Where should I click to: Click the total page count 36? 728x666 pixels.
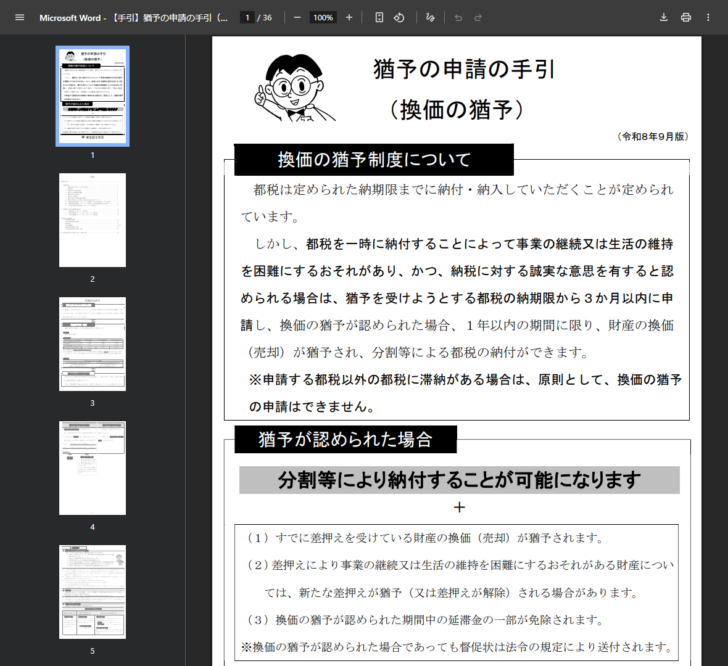(x=267, y=18)
